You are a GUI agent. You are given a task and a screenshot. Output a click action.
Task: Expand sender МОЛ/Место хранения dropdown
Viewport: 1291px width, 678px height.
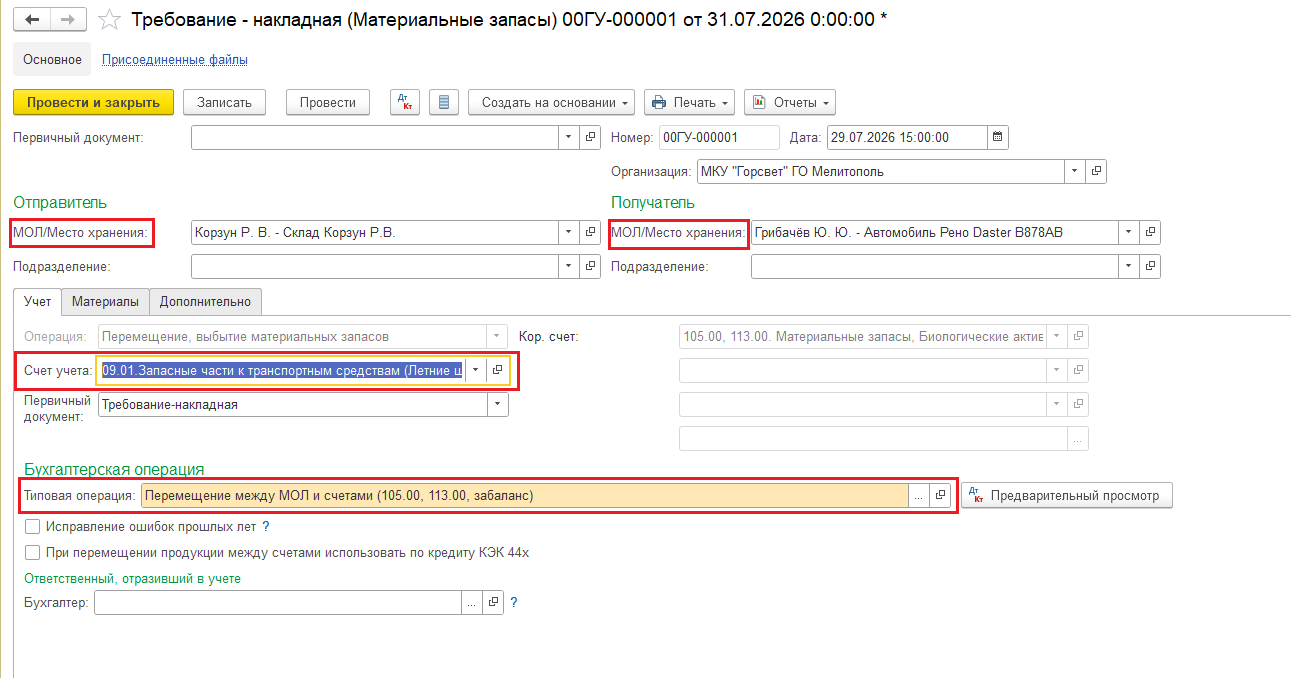point(569,232)
